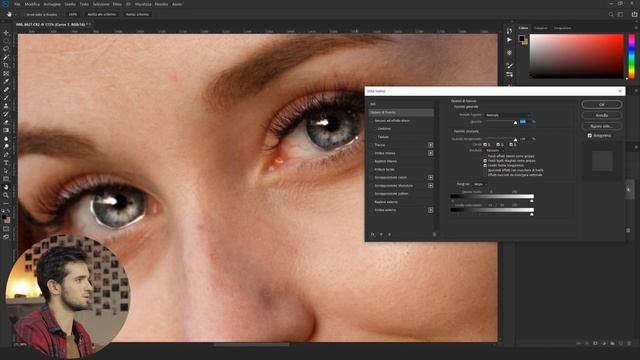Move effect down arrow in dialog
This screenshot has height=360, width=640.
[389, 234]
